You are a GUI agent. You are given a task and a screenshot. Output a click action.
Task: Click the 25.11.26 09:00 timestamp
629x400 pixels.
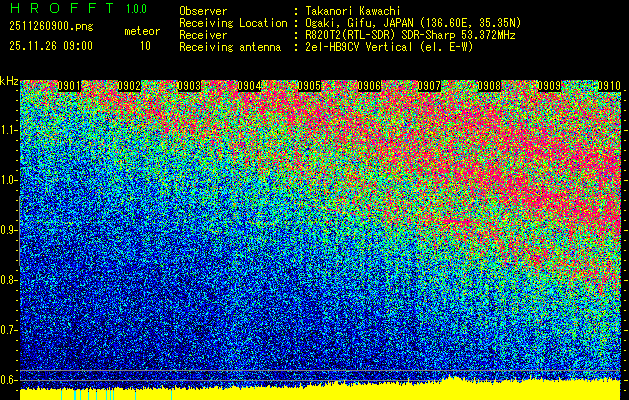pos(50,45)
